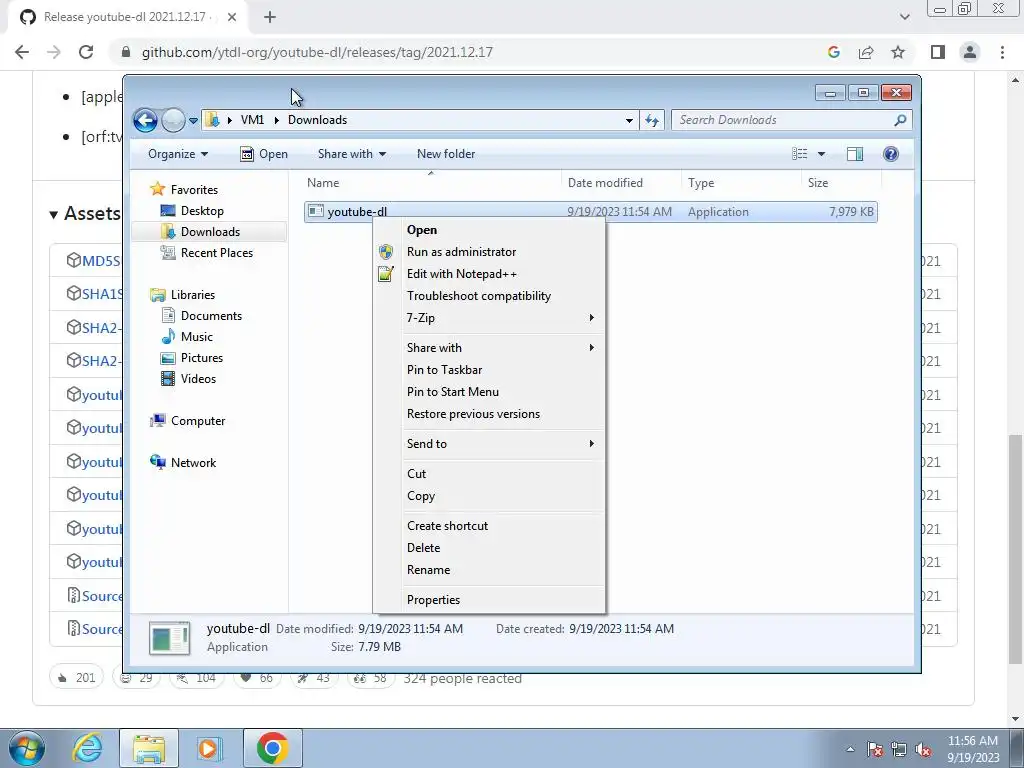This screenshot has height=768, width=1024.
Task: Click the change view icon
Action: pyautogui.click(x=800, y=154)
